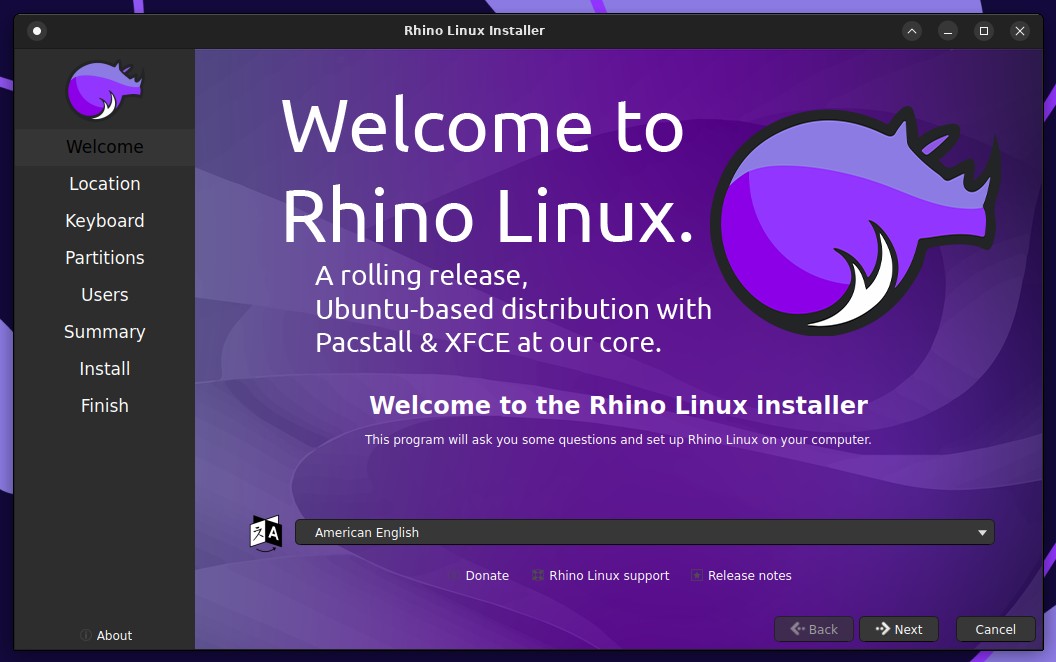Minimize the Rhino Linux Installer window

(x=948, y=31)
